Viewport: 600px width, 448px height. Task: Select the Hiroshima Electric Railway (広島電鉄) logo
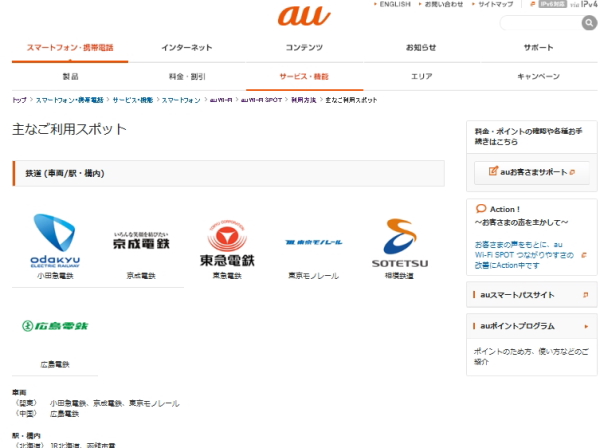(x=55, y=326)
